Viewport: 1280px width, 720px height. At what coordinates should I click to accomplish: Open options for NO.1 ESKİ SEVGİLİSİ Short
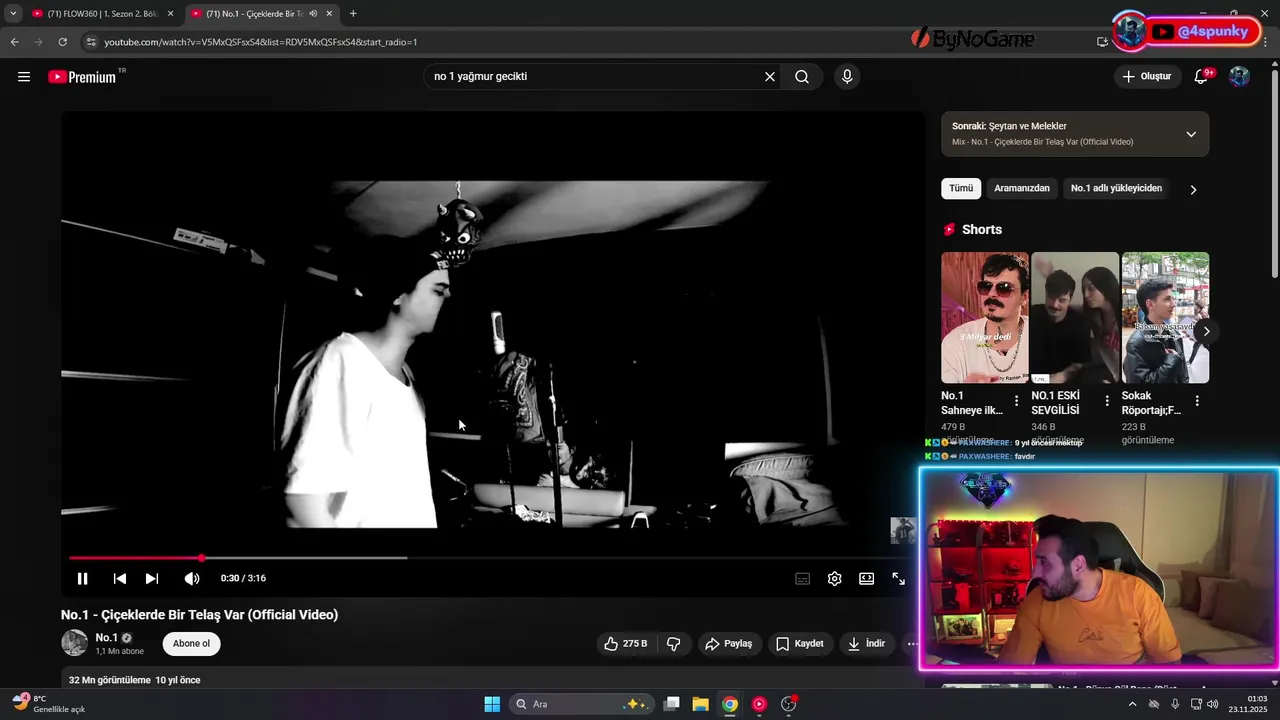(1106, 401)
